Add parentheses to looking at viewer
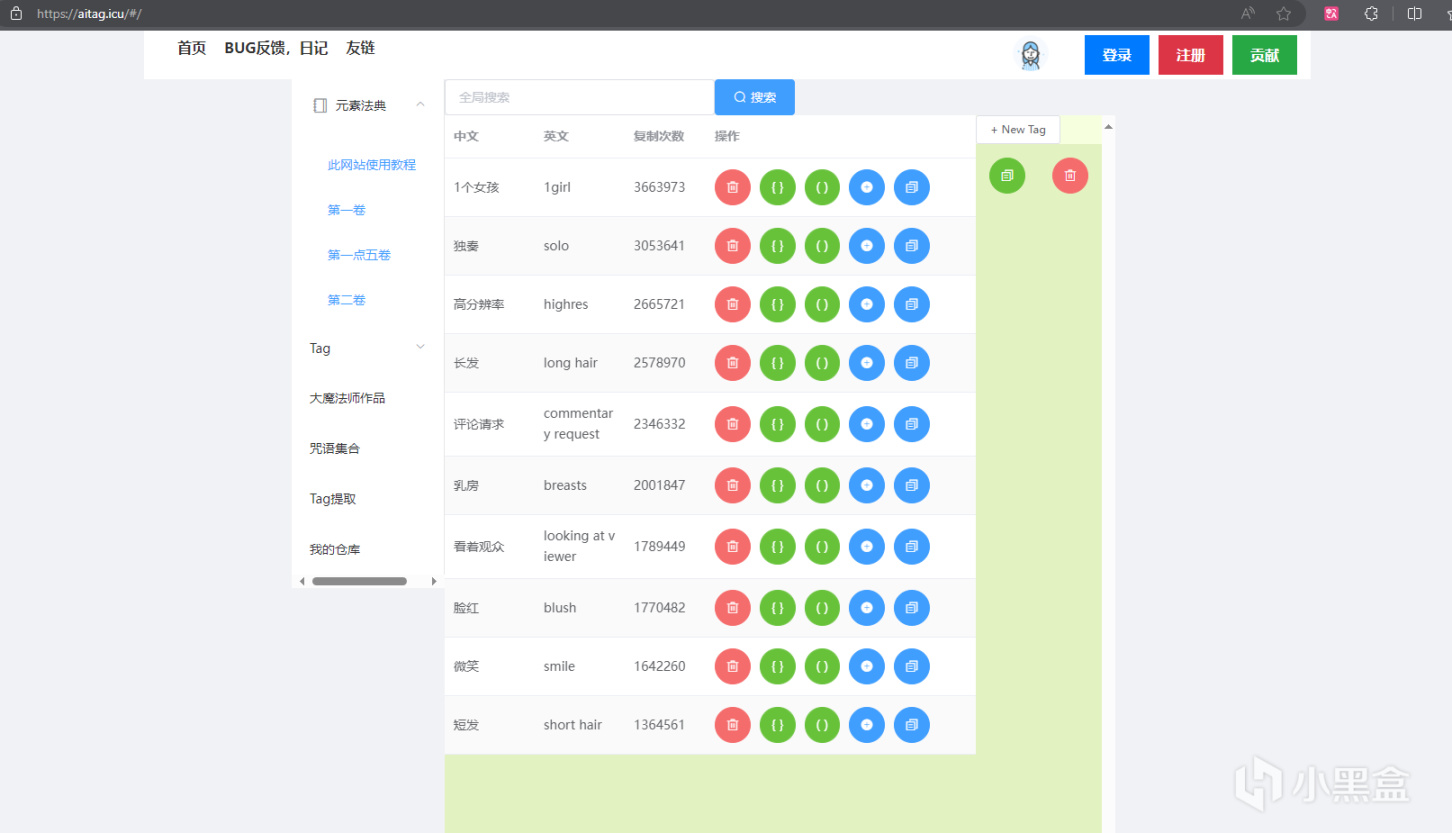1452x833 pixels. coord(822,547)
